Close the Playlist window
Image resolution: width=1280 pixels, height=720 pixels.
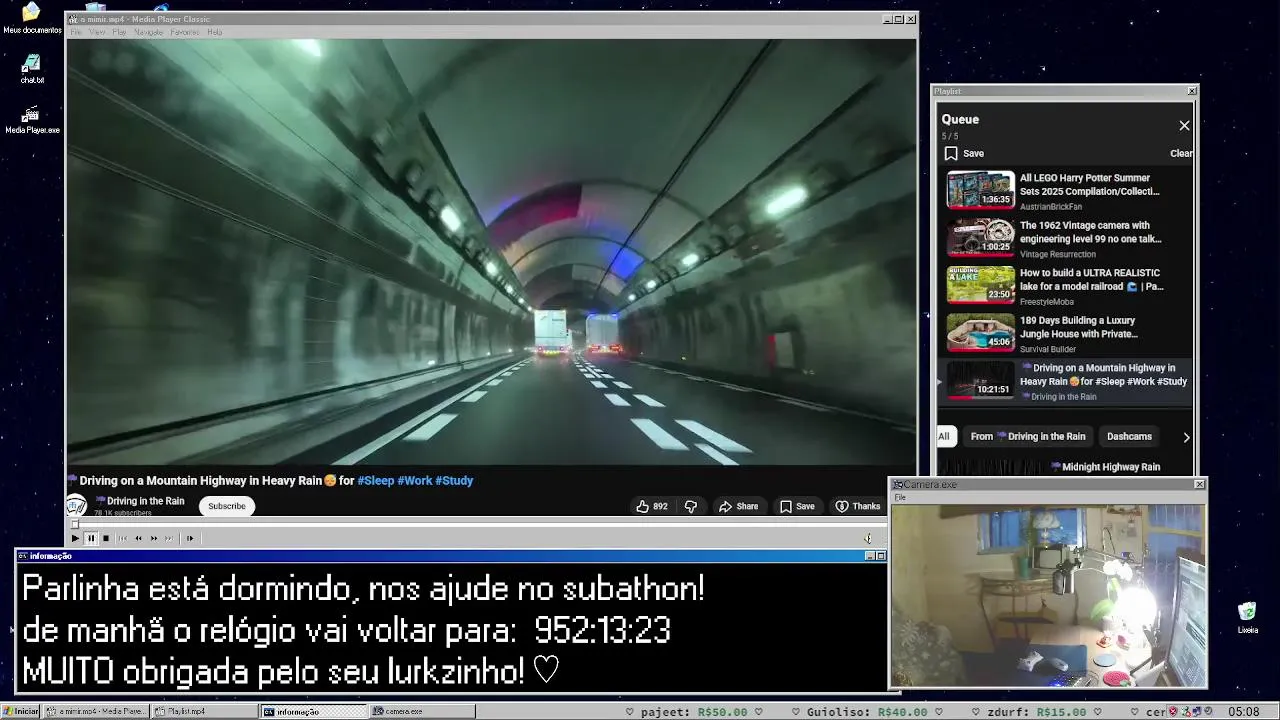coord(1191,91)
